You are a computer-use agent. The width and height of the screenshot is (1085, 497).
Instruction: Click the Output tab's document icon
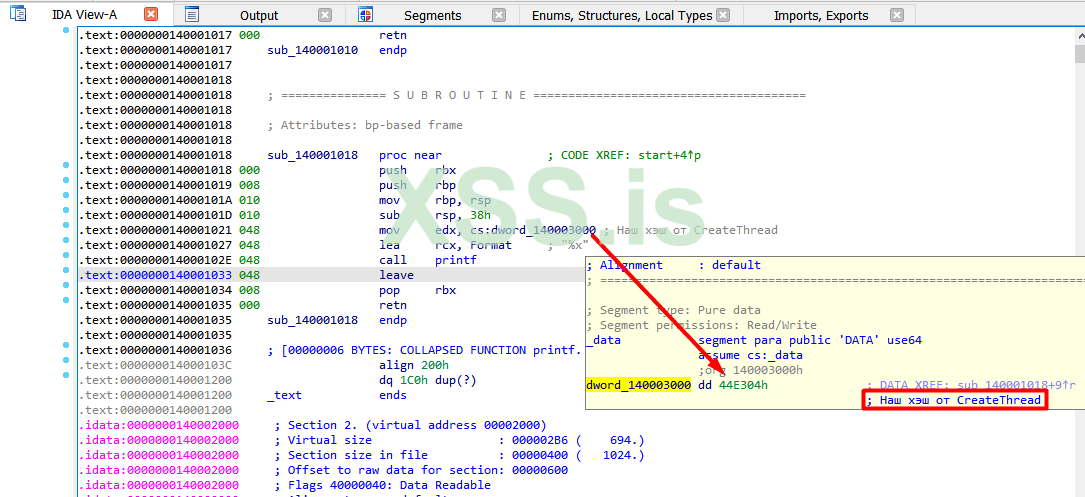192,14
